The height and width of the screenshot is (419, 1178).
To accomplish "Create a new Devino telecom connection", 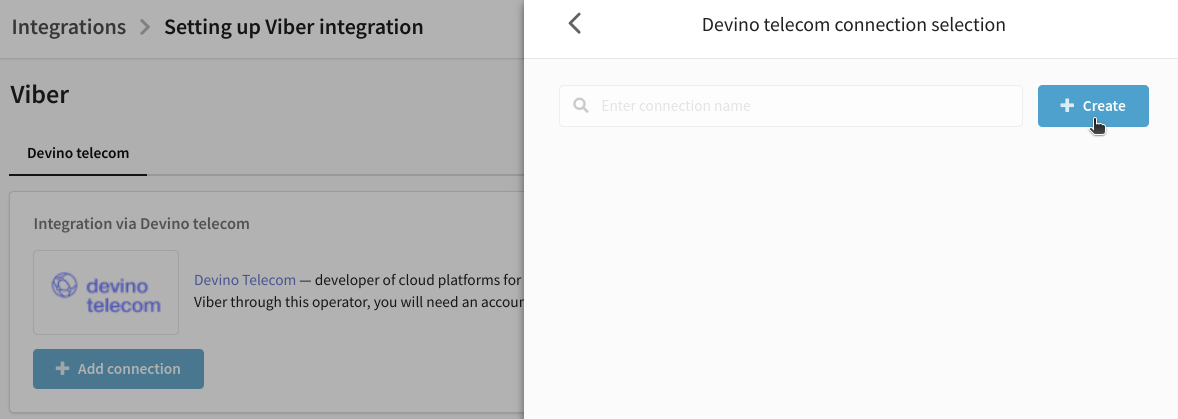I will tap(1093, 106).
